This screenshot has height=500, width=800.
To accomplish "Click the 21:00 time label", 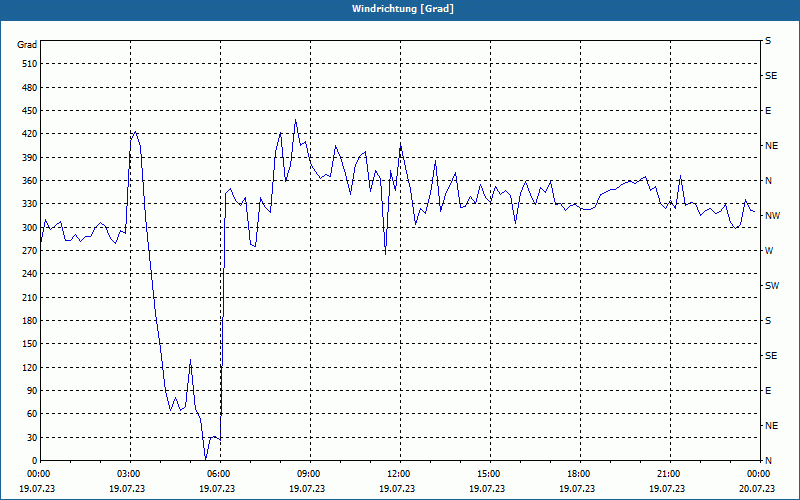I will tap(667, 474).
